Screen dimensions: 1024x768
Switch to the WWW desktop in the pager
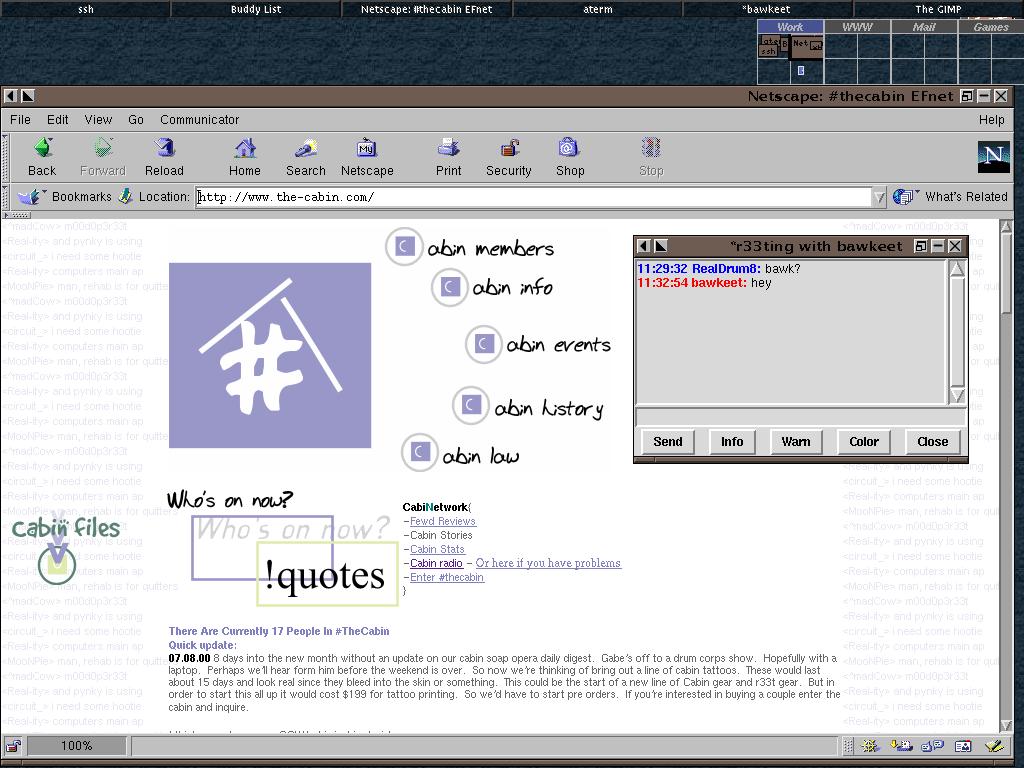coord(857,27)
